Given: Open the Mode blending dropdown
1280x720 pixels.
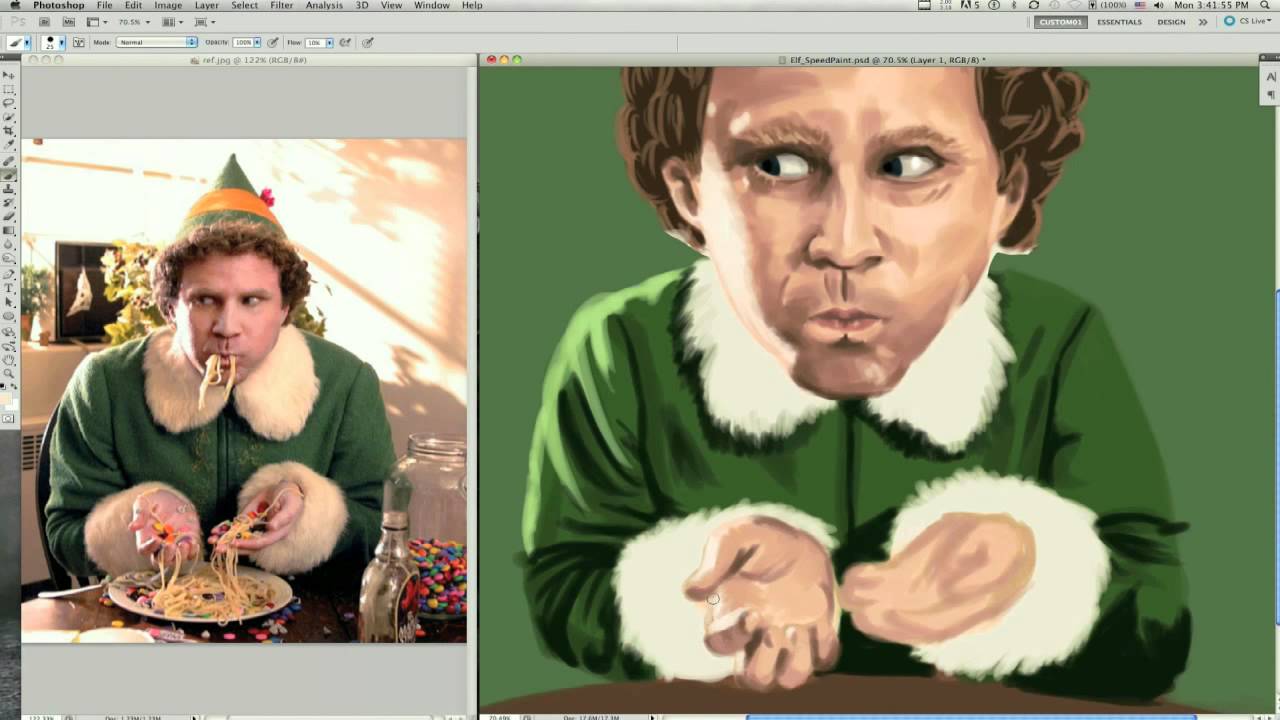Looking at the screenshot, I should 156,42.
